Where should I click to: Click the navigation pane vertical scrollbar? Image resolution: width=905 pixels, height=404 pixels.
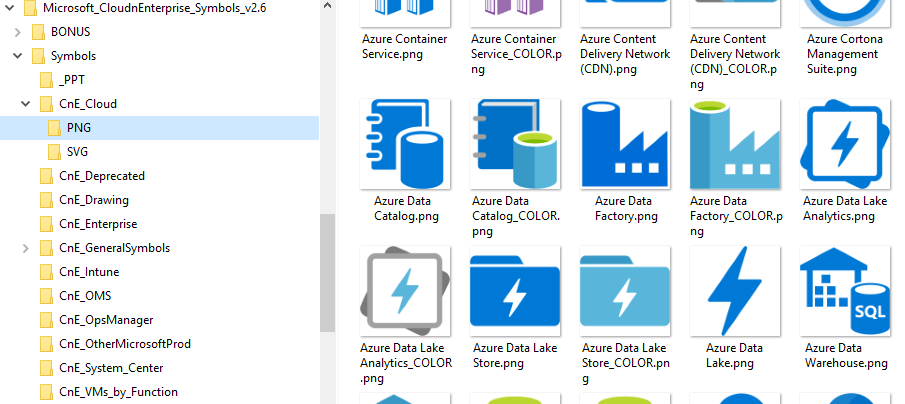click(x=327, y=270)
